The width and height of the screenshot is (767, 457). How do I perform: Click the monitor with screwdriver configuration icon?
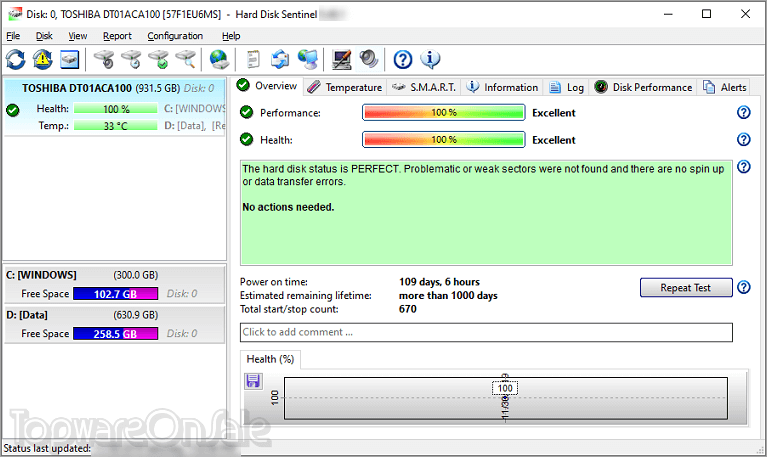(341, 60)
